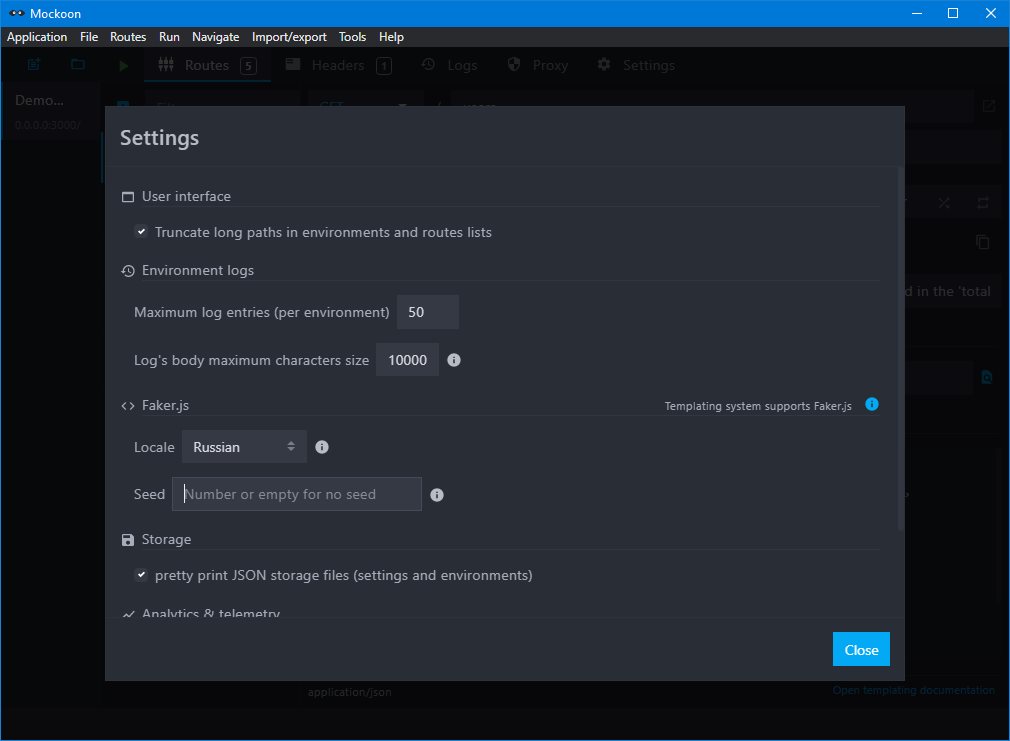The height and width of the screenshot is (741, 1010).
Task: Click blue info icon for Faker.js templating
Action: [872, 404]
